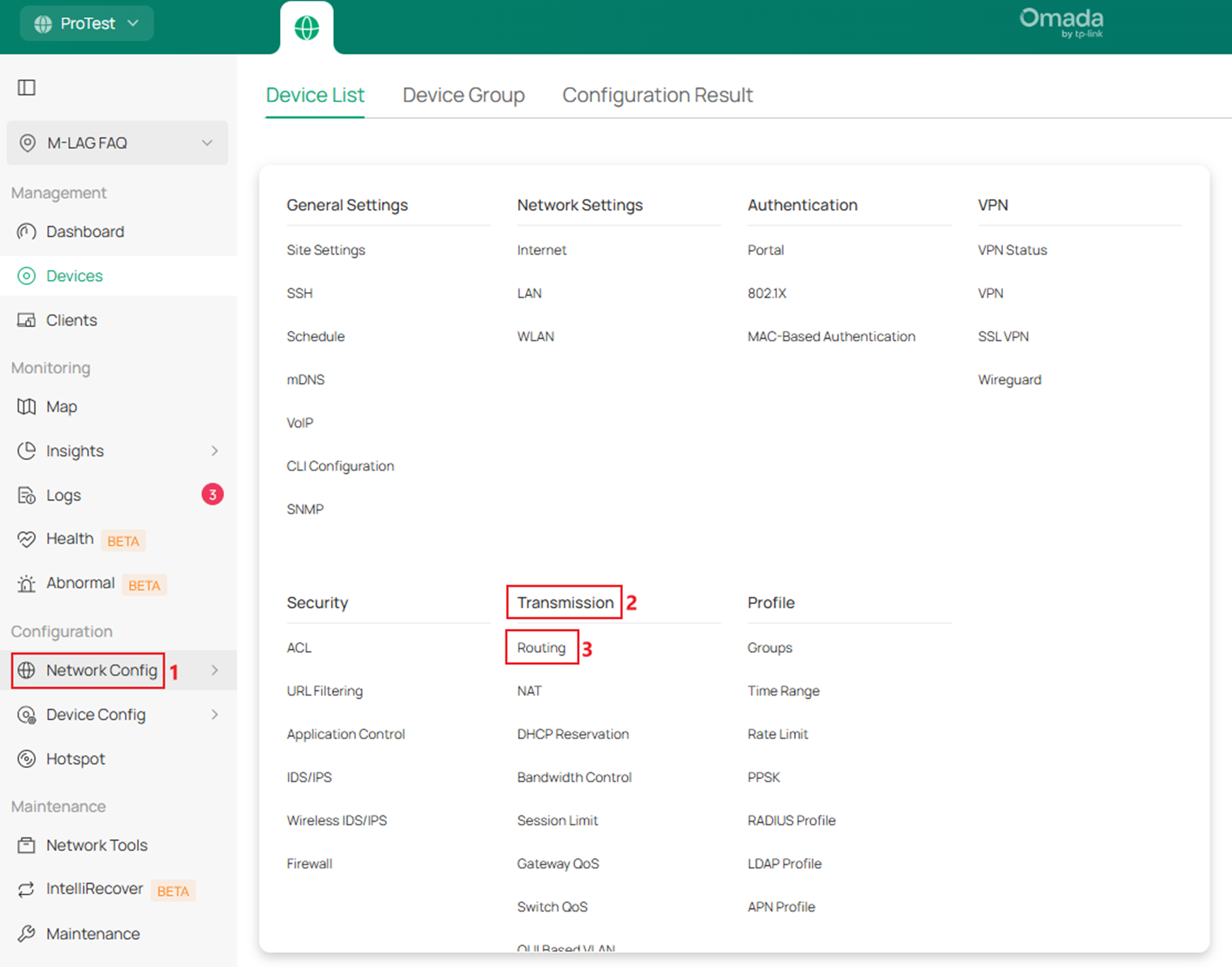The image size is (1232, 967).
Task: Open Network Tools under Maintenance
Action: pos(97,845)
